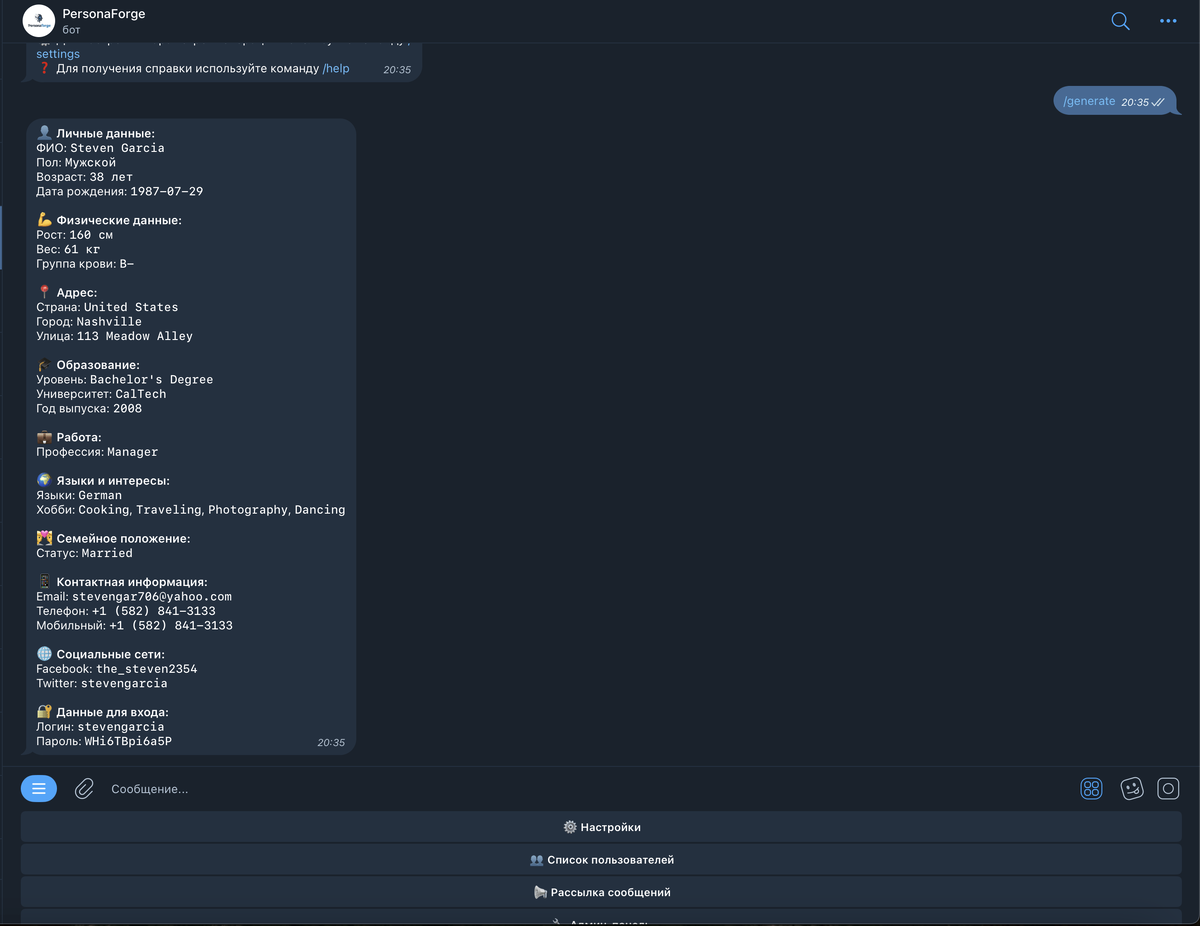Click the /help command link
The width and height of the screenshot is (1200, 926).
[x=336, y=69]
